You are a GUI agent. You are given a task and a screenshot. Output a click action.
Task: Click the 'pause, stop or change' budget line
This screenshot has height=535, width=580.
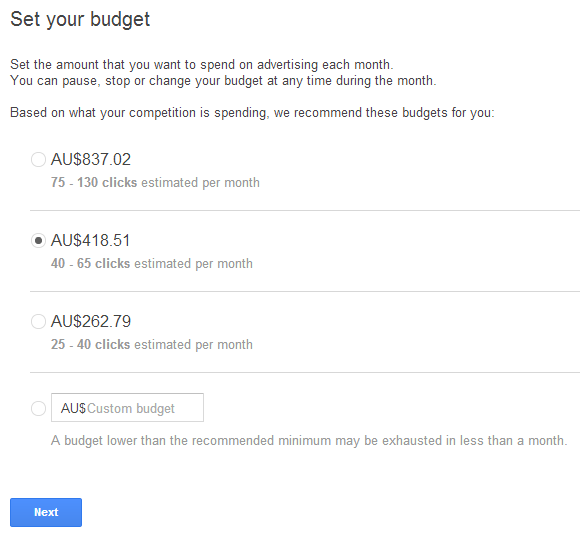coord(223,81)
